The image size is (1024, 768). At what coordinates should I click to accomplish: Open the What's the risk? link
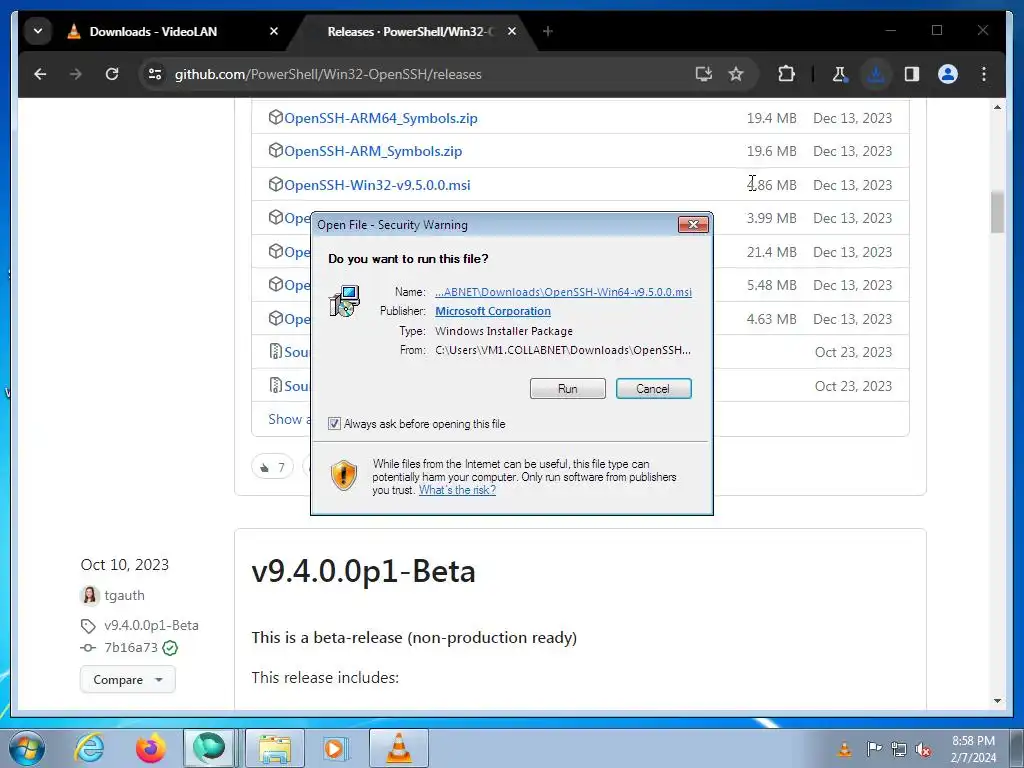pos(456,490)
